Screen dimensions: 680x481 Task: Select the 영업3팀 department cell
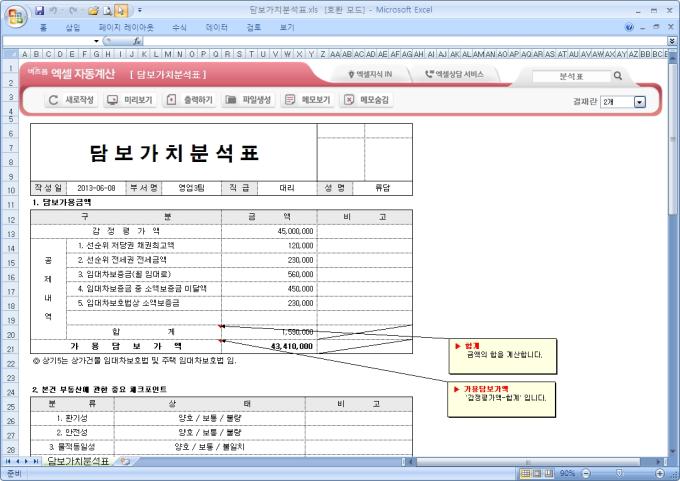[x=191, y=188]
